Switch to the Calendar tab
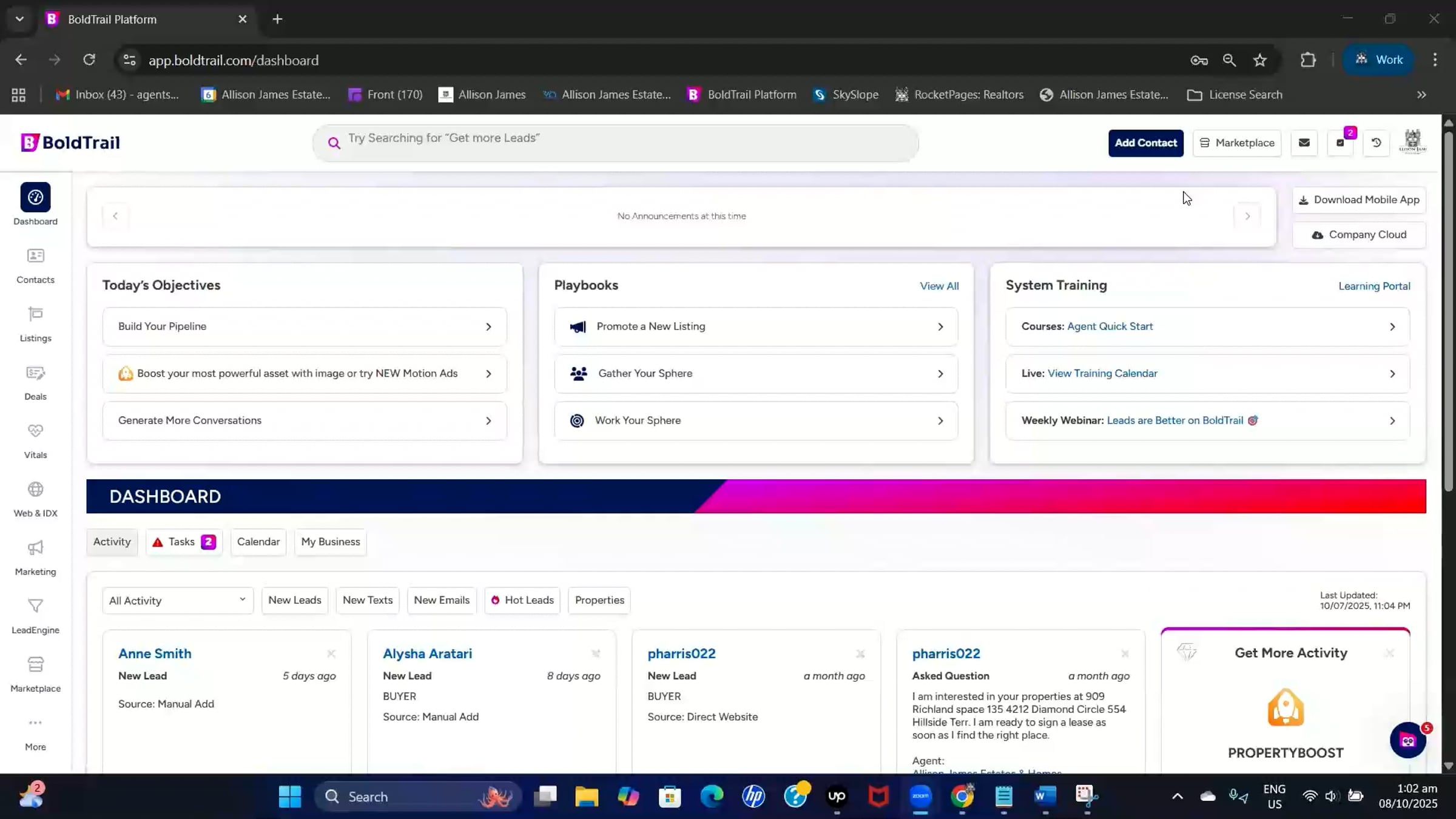The image size is (1456, 819). (x=258, y=542)
